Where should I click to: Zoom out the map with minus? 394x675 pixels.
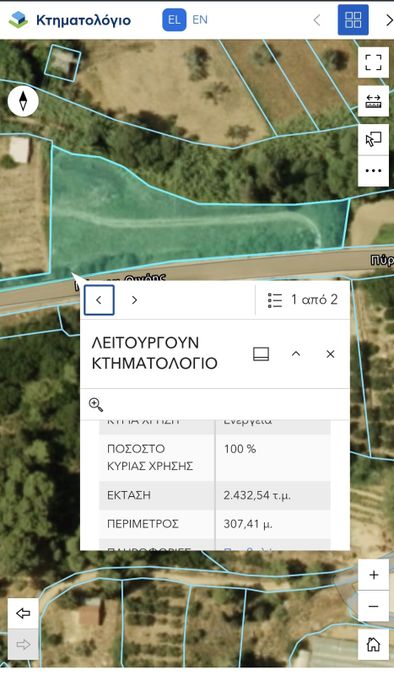click(x=373, y=606)
